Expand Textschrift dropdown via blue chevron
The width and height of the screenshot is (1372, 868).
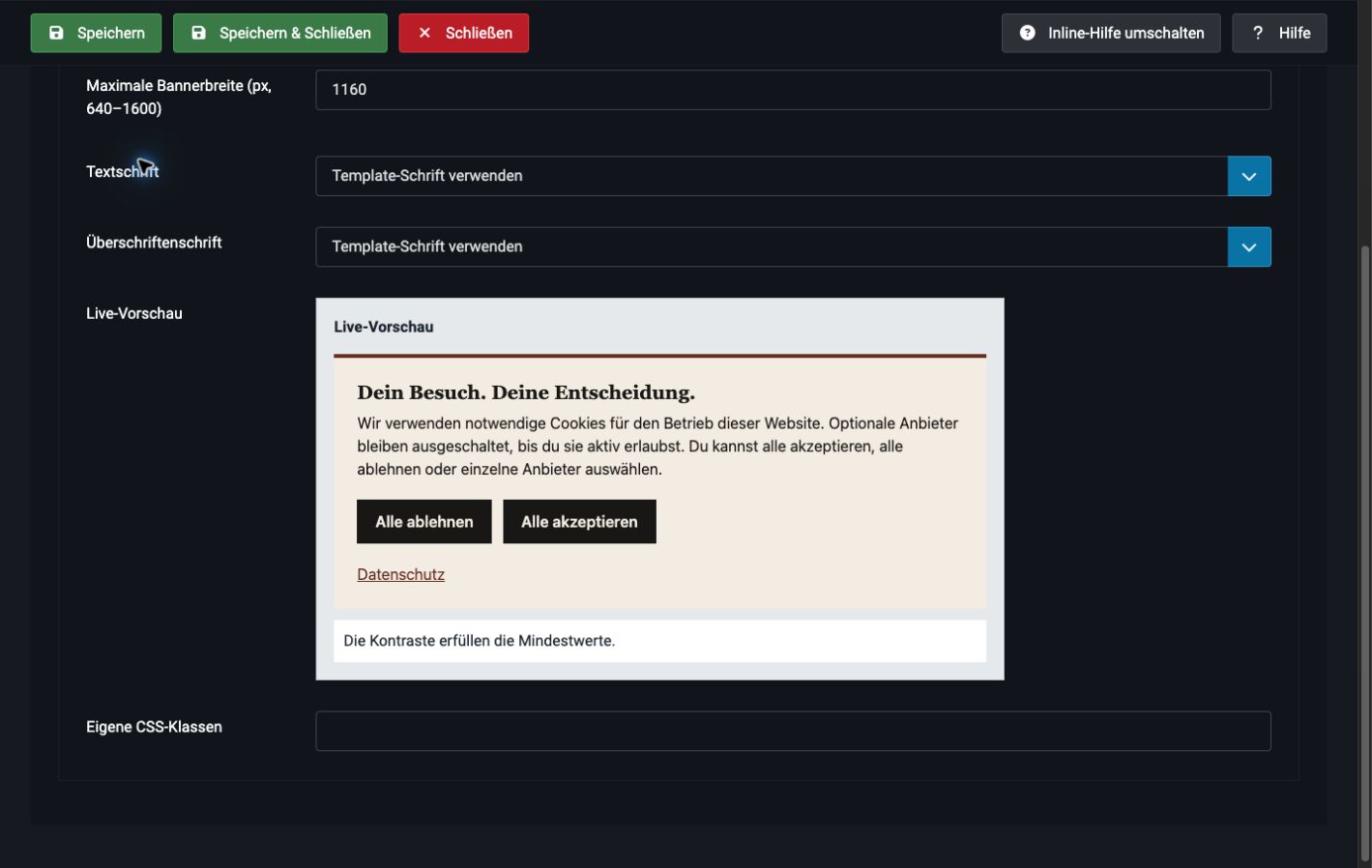[x=1249, y=176]
